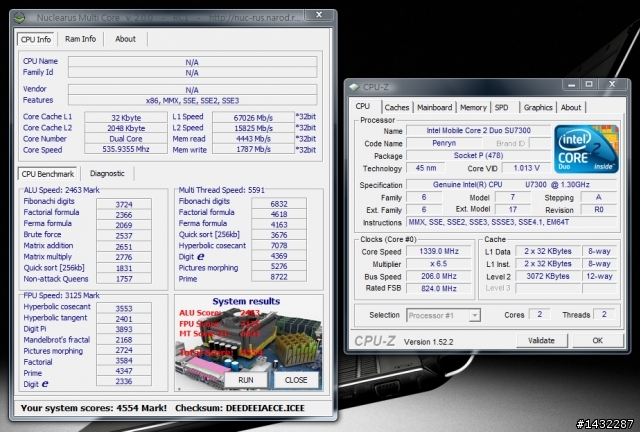The image size is (640, 432).
Task: Open the Diagnostic tab
Action: (x=107, y=174)
